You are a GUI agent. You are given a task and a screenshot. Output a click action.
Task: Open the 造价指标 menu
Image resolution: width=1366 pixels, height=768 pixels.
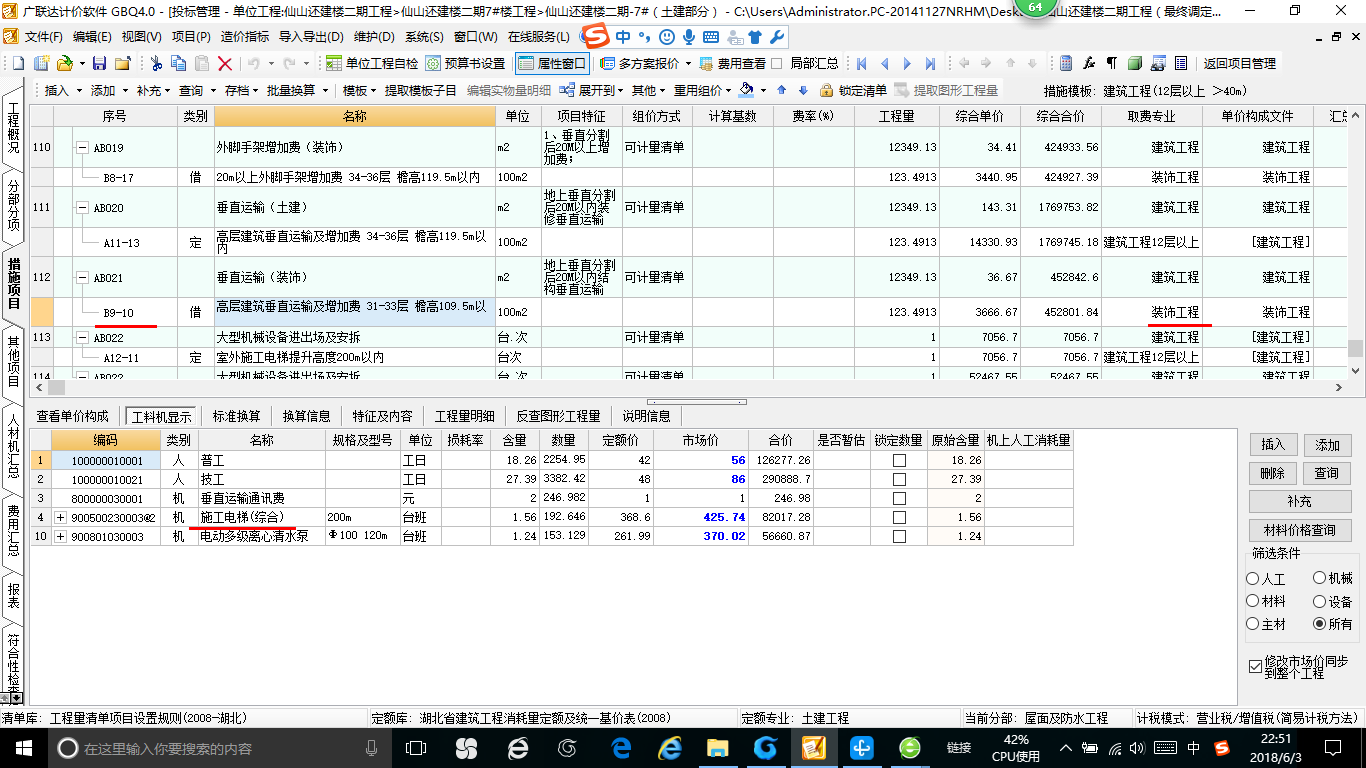click(x=245, y=37)
